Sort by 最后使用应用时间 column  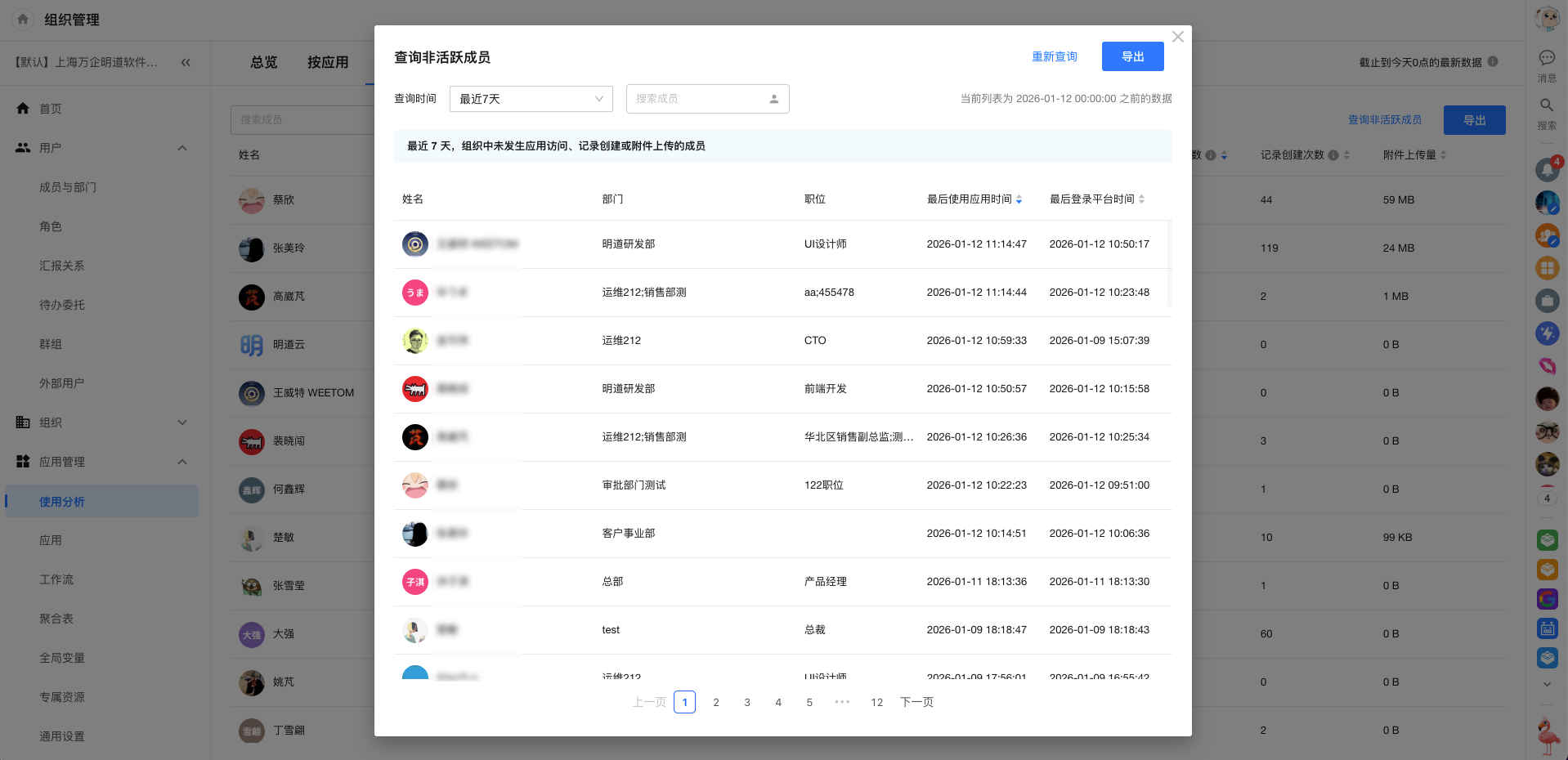(1019, 199)
